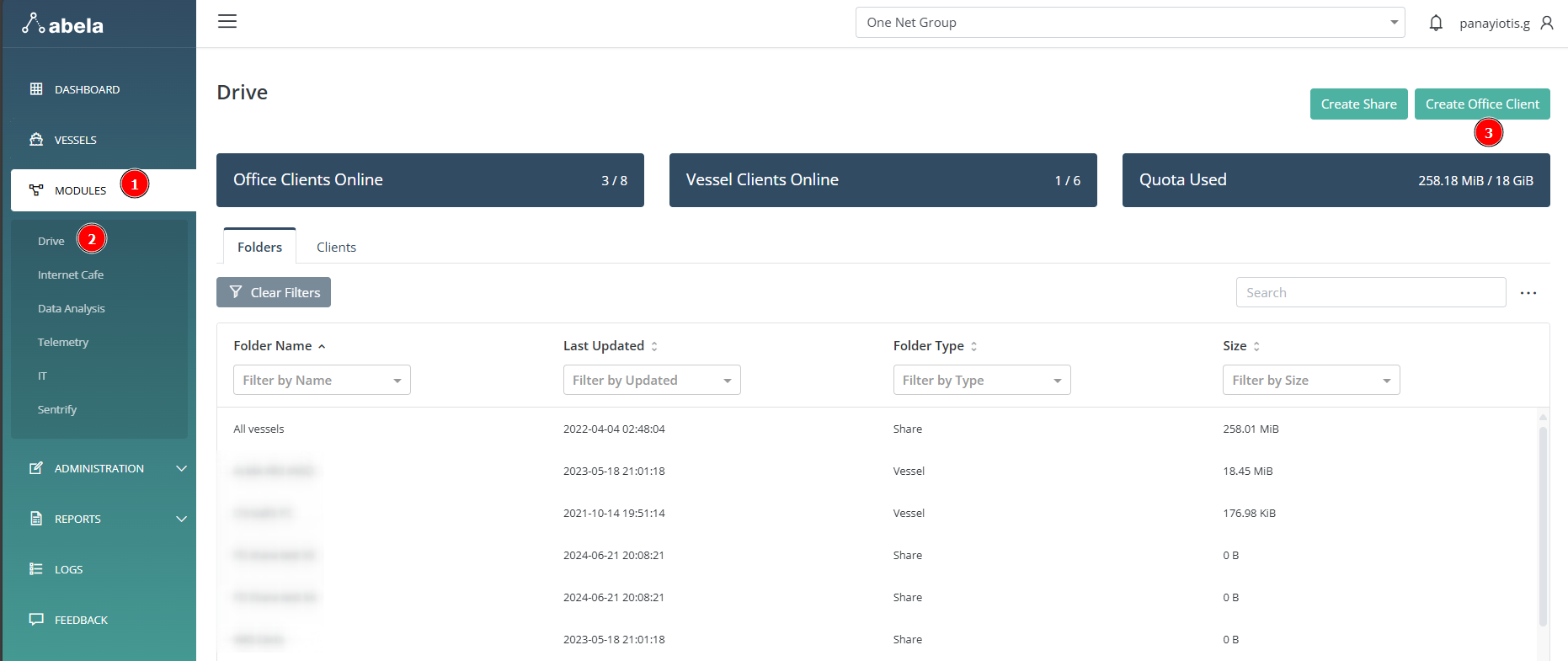Click the Quota Used card

pos(1336,180)
